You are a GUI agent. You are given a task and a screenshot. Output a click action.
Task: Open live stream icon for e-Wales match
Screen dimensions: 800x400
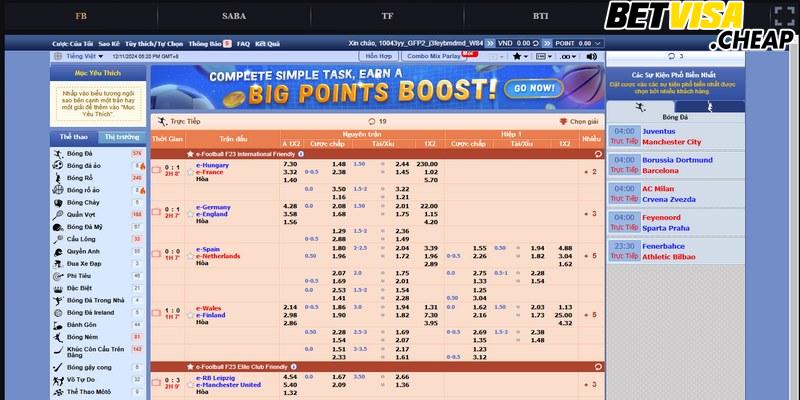156,313
